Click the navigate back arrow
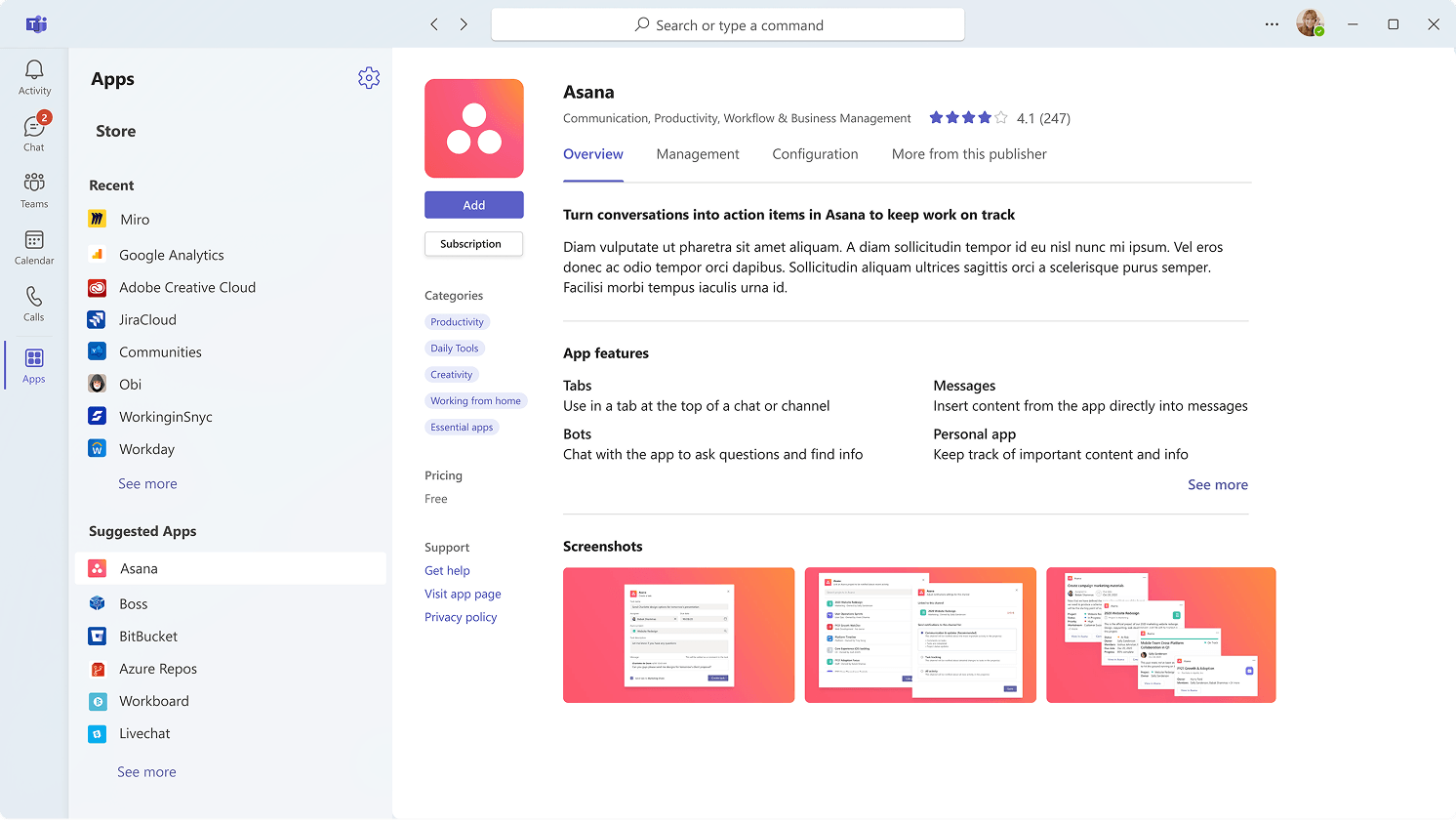Screen dimensions: 1456x823 click(434, 24)
